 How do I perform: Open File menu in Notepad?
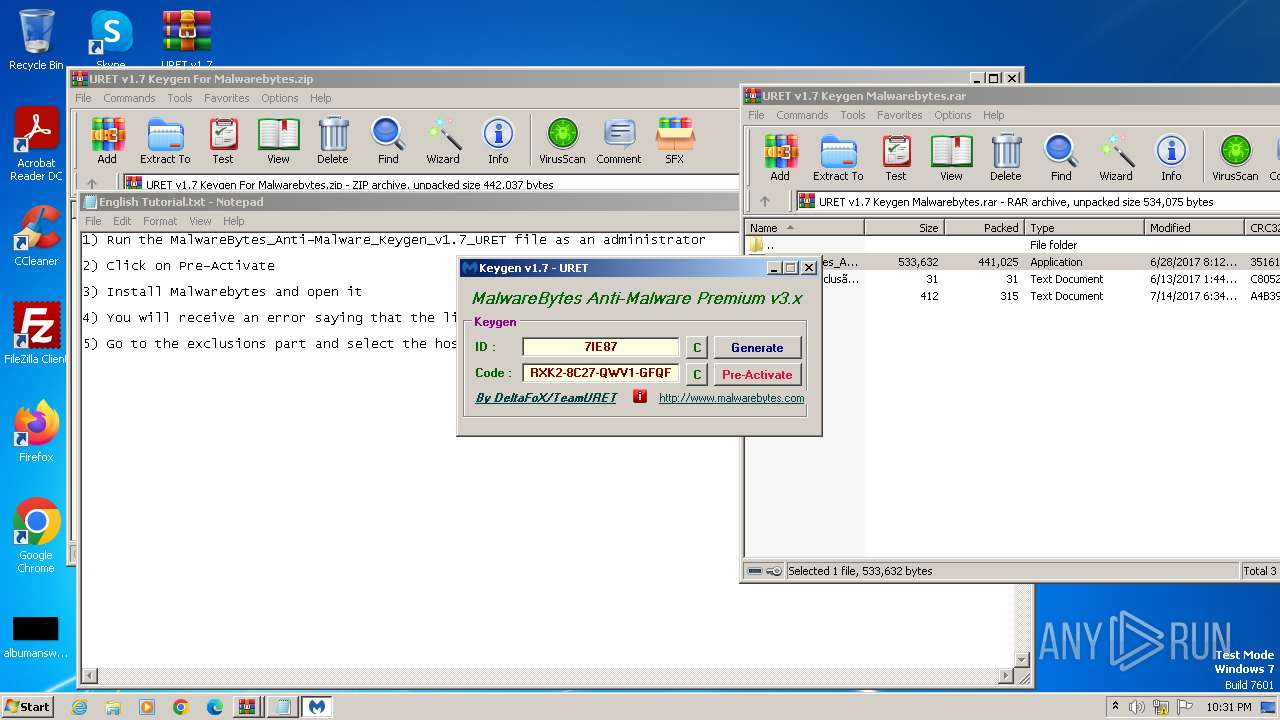[x=93, y=221]
